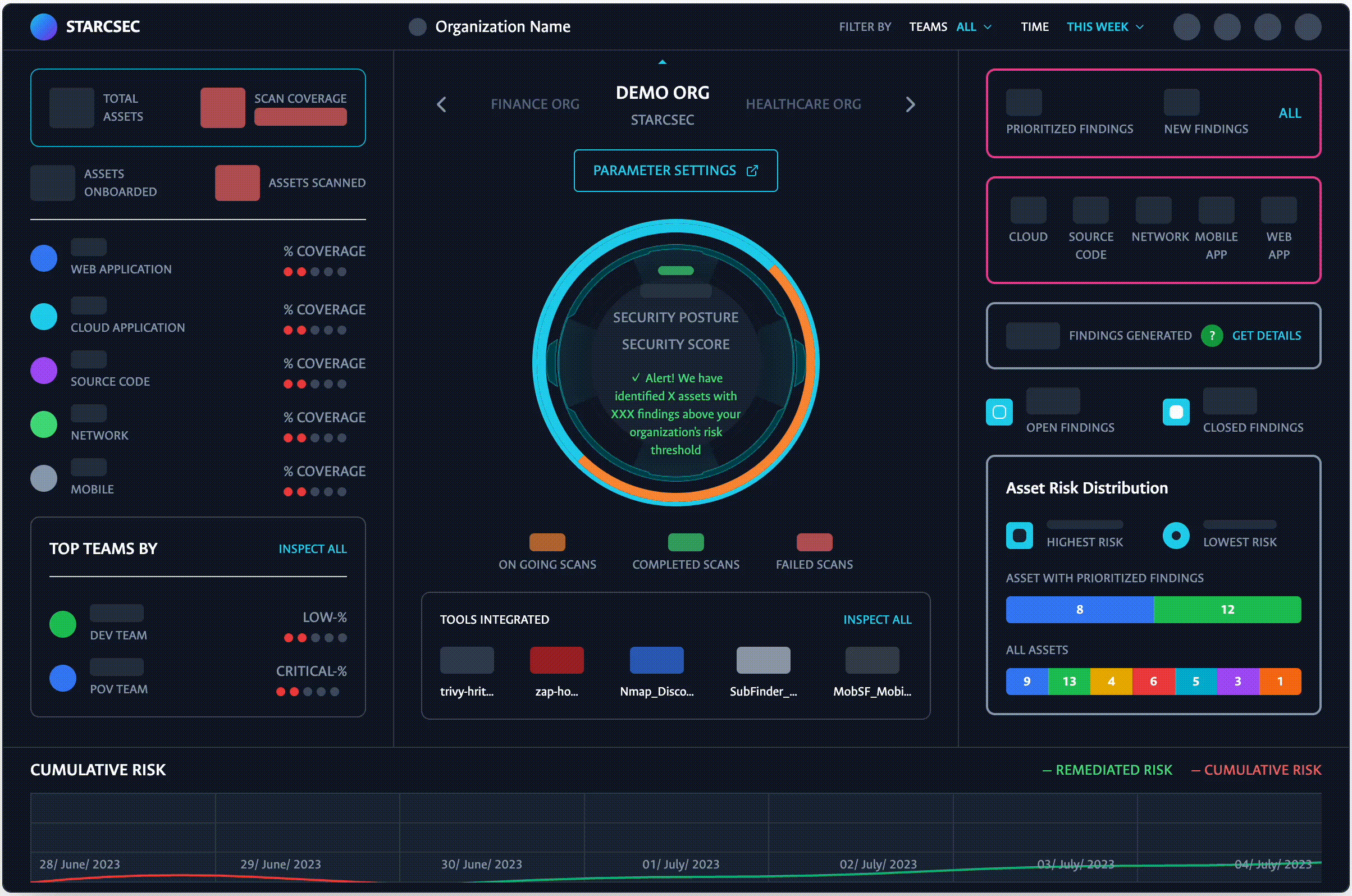
Task: Click the Mobile grey circle icon
Action: click(x=43, y=478)
